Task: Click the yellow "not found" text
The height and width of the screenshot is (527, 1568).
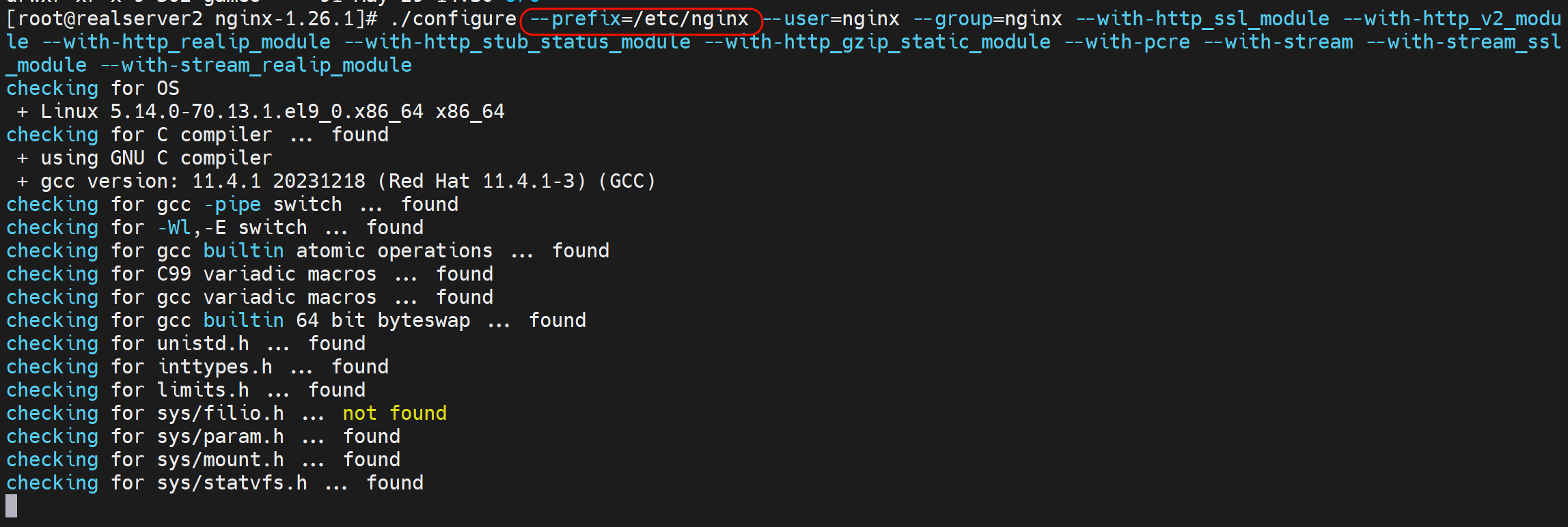Action: (x=394, y=414)
